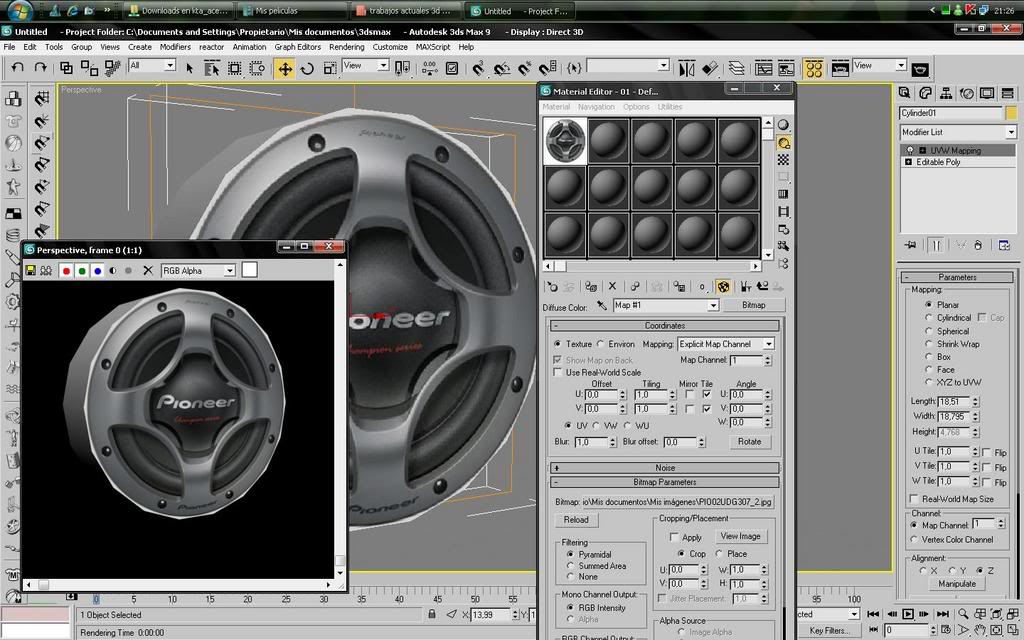
Task: Click the Undo arrow in main toolbar
Action: tap(18, 67)
